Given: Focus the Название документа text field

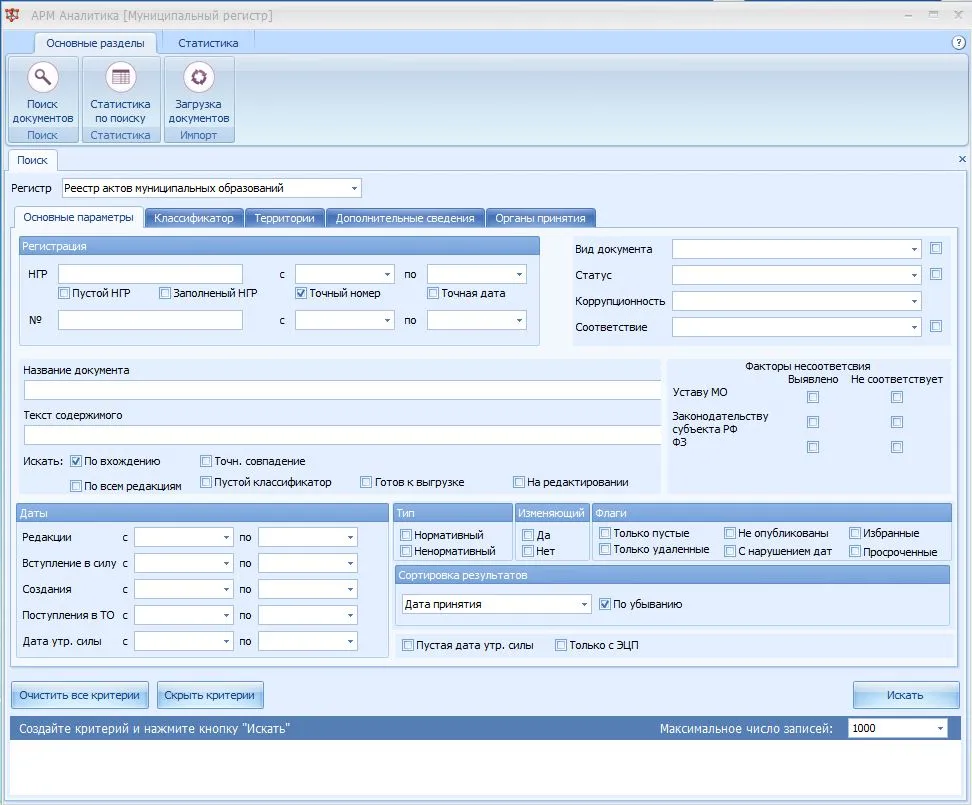Looking at the screenshot, I should tap(342, 390).
